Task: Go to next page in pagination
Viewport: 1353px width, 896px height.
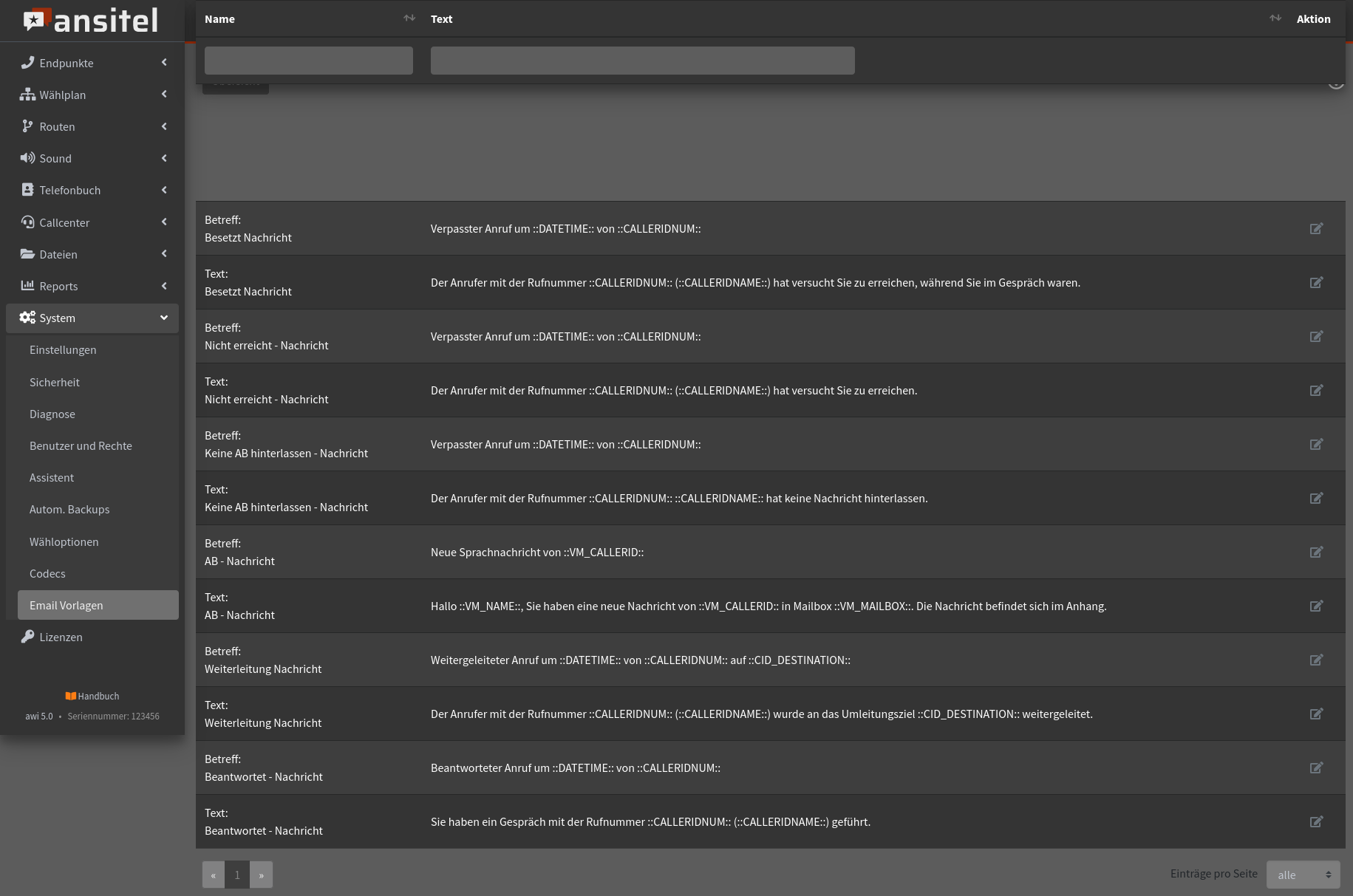Action: [x=261, y=875]
